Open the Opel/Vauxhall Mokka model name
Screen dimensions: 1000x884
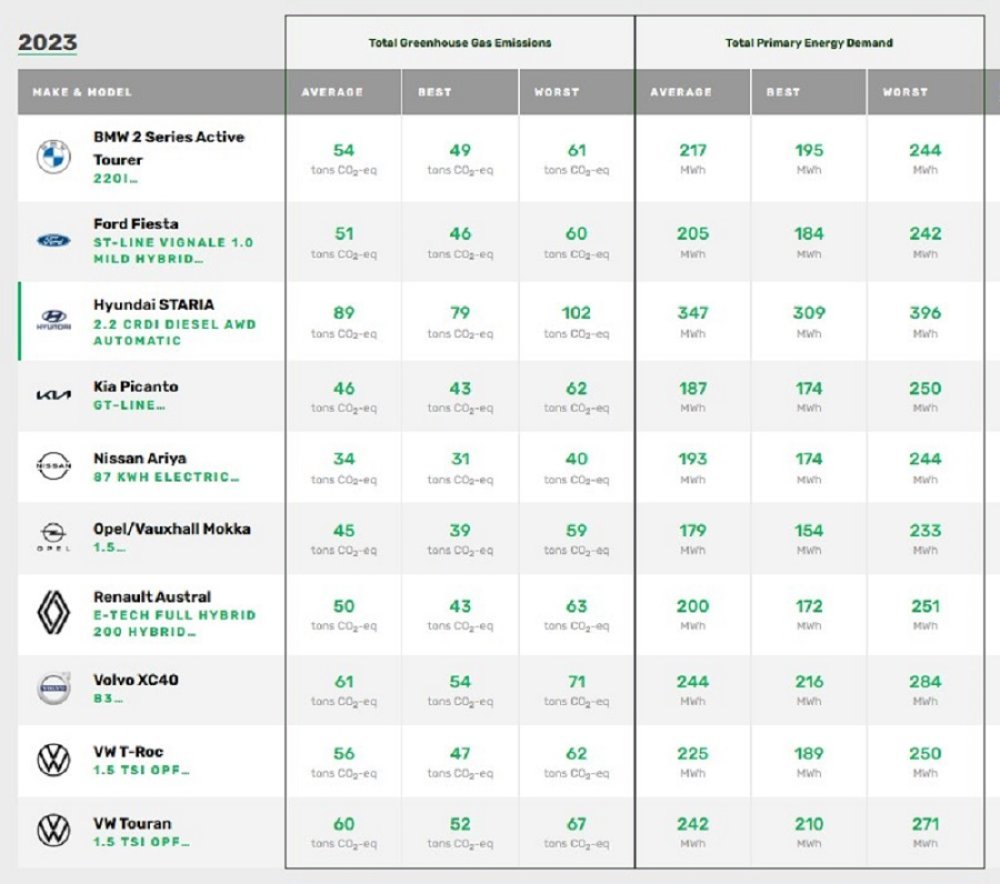172,529
